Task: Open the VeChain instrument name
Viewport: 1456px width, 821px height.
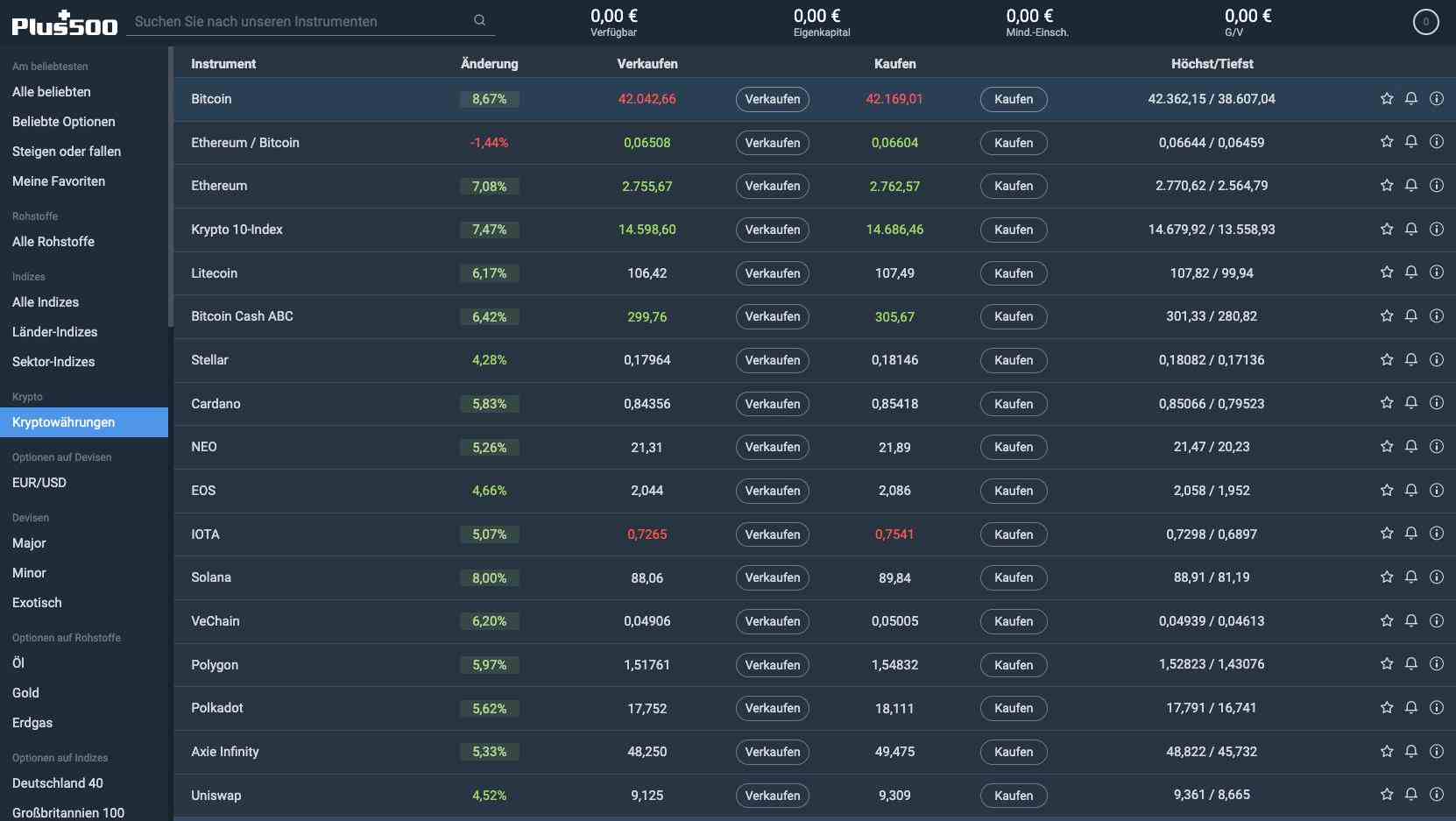Action: point(216,621)
